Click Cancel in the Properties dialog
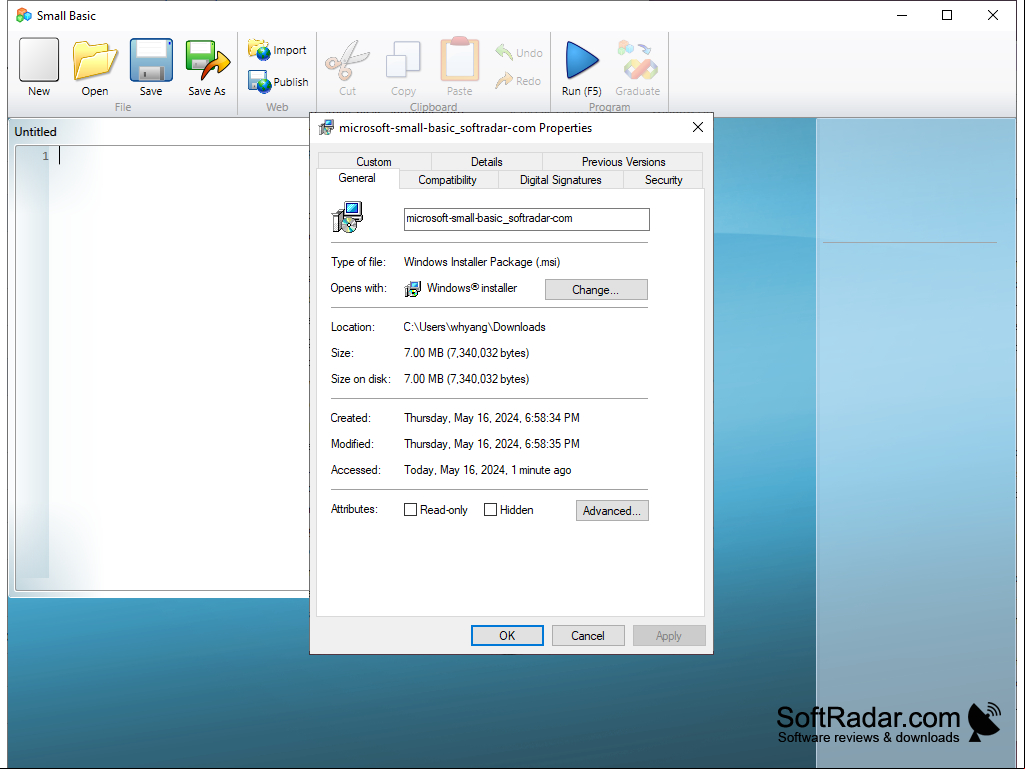This screenshot has height=769, width=1025. (x=588, y=636)
